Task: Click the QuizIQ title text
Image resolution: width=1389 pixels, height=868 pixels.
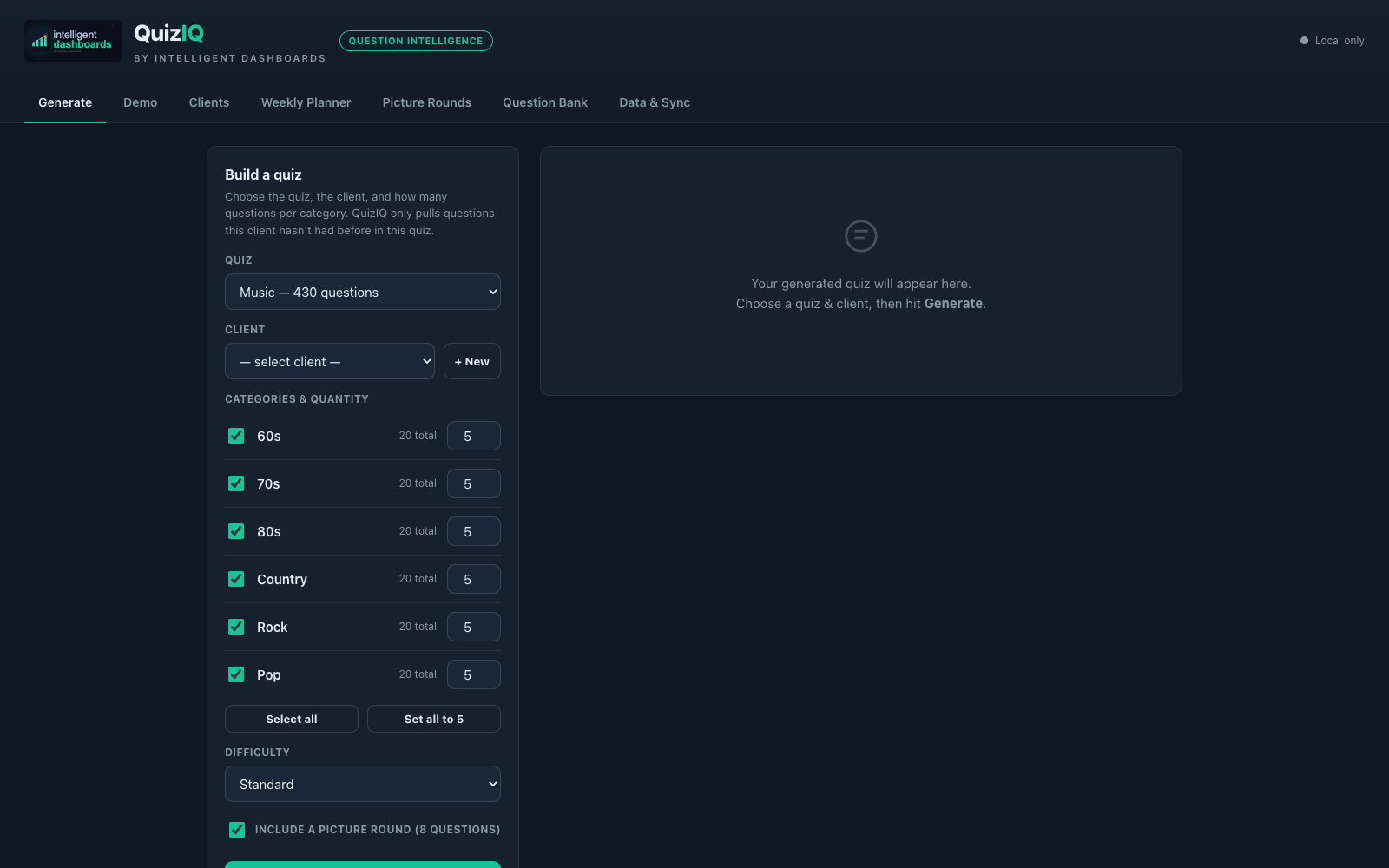Action: (168, 33)
